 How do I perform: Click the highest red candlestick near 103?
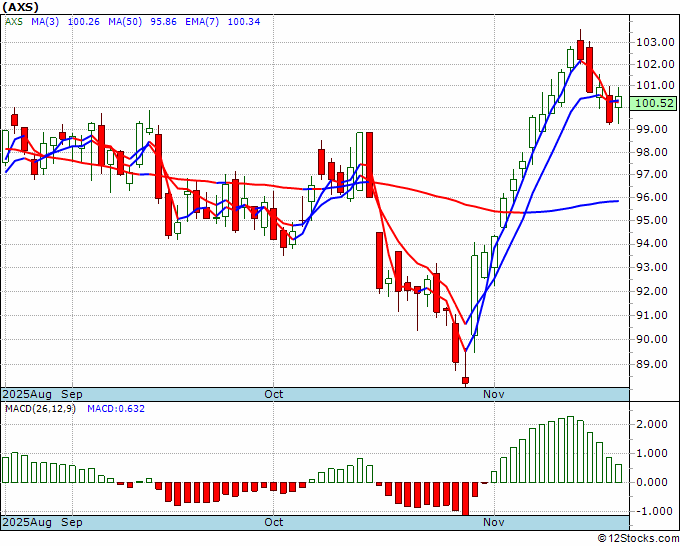580,49
